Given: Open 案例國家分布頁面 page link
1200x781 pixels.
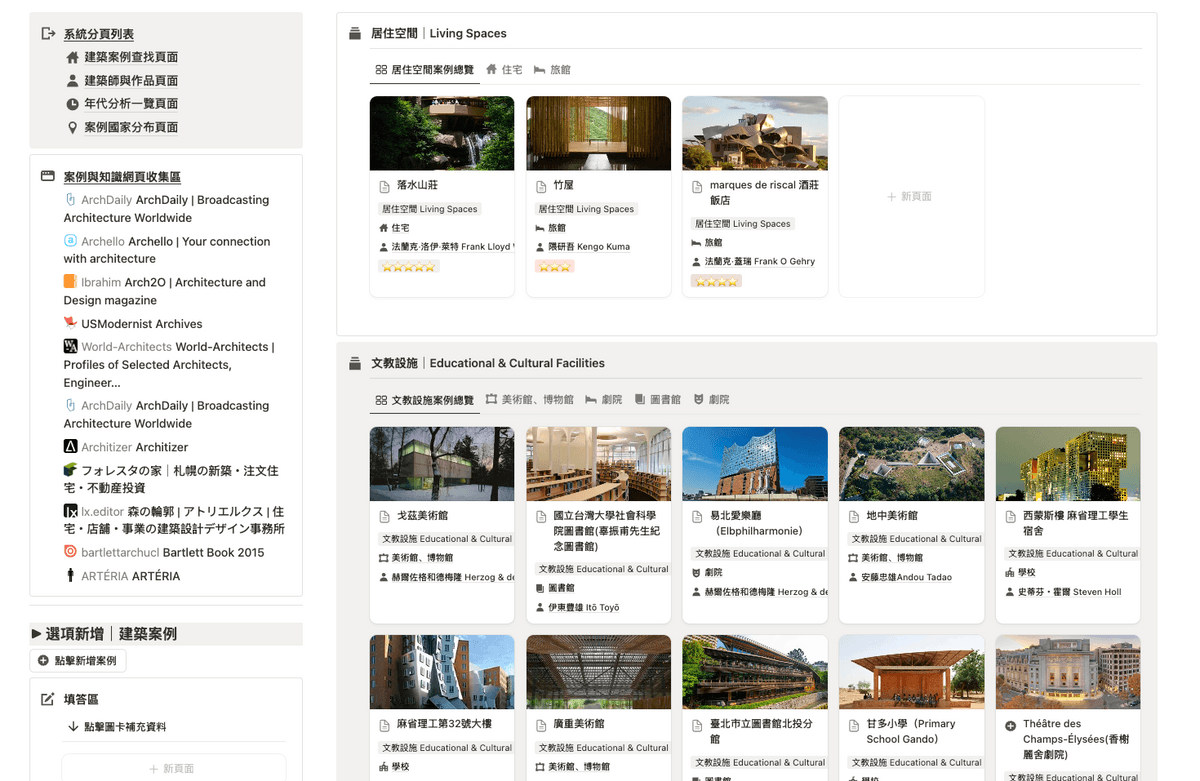Looking at the screenshot, I should [x=131, y=127].
